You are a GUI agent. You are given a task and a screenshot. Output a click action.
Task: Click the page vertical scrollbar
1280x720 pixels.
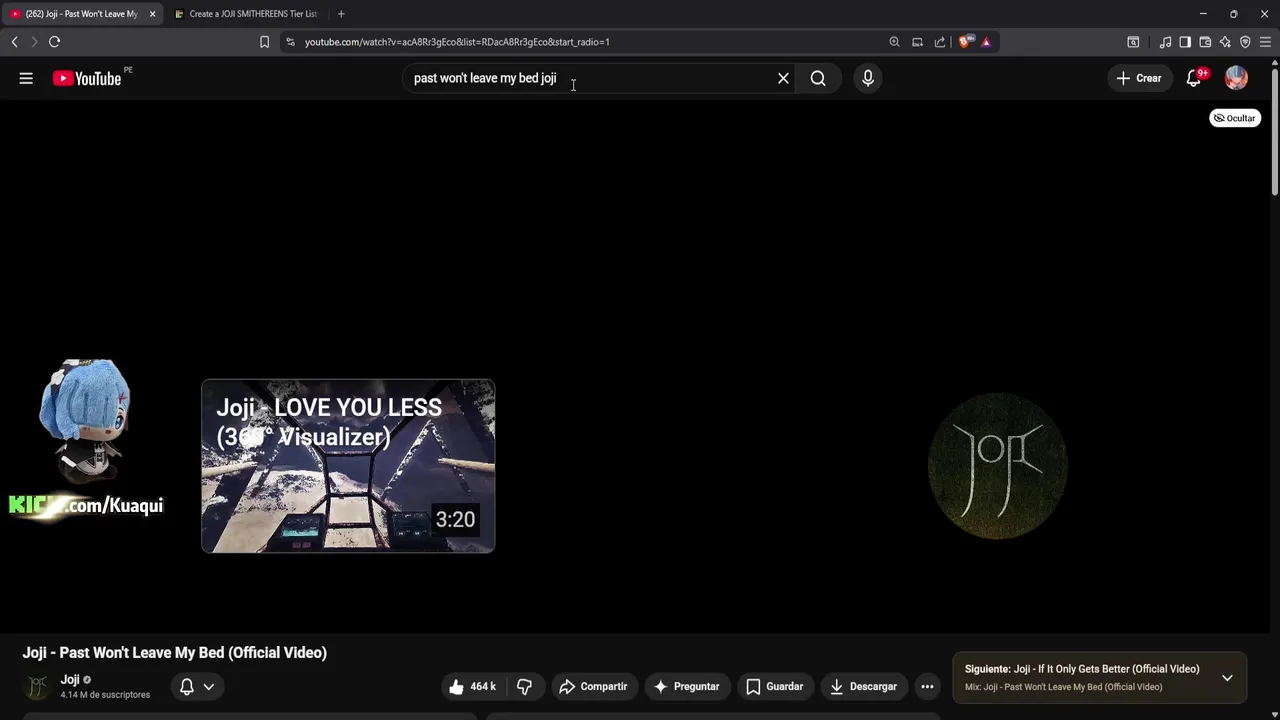pyautogui.click(x=1275, y=130)
